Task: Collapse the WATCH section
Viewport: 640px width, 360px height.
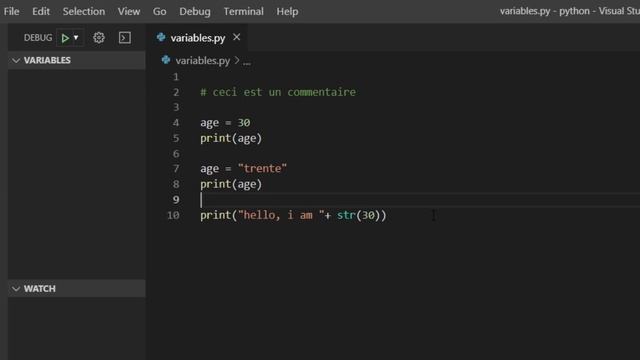Action: [x=77, y=289]
